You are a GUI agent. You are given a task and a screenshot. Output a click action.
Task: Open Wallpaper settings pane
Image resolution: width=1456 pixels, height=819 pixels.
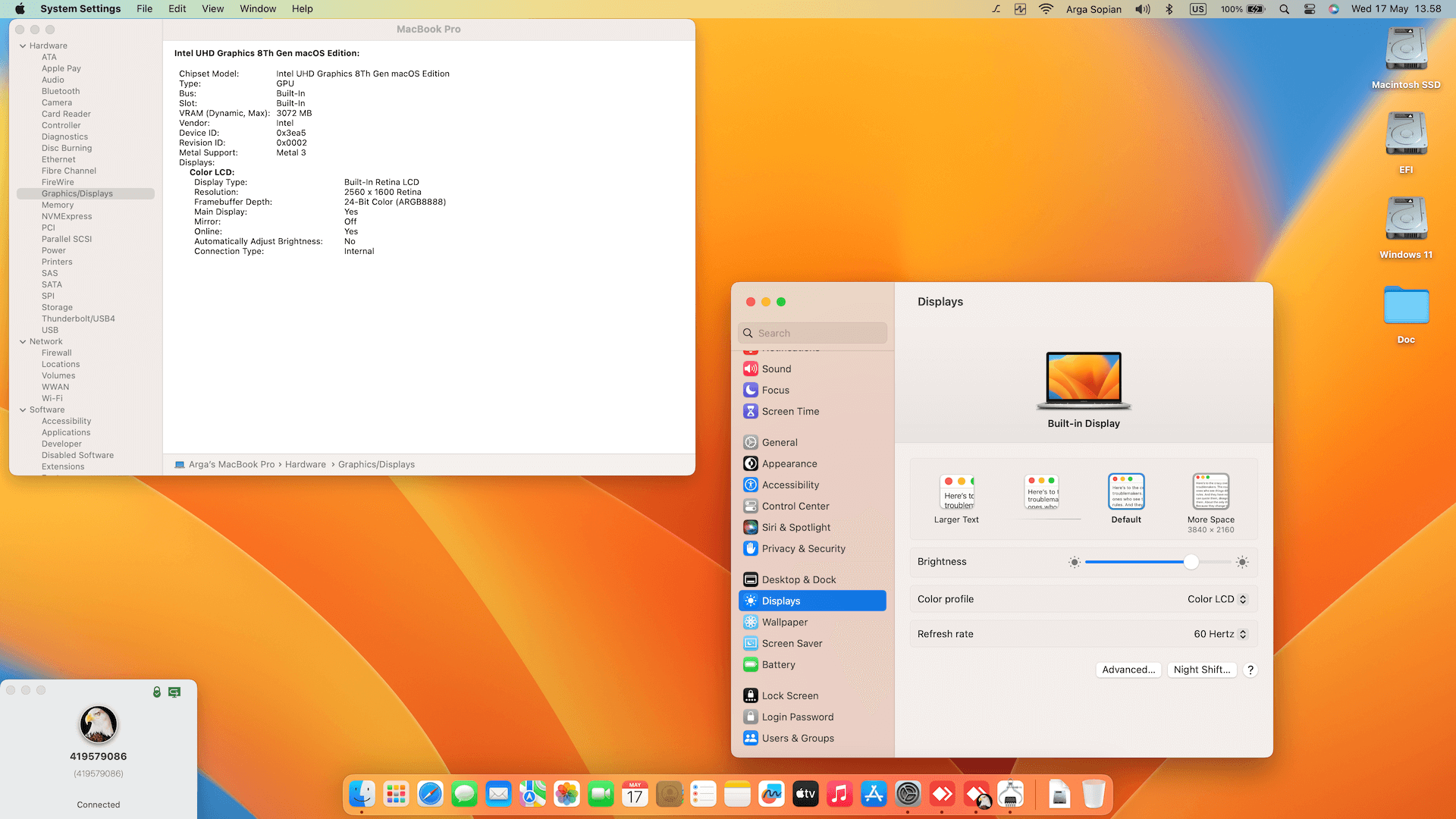point(784,622)
